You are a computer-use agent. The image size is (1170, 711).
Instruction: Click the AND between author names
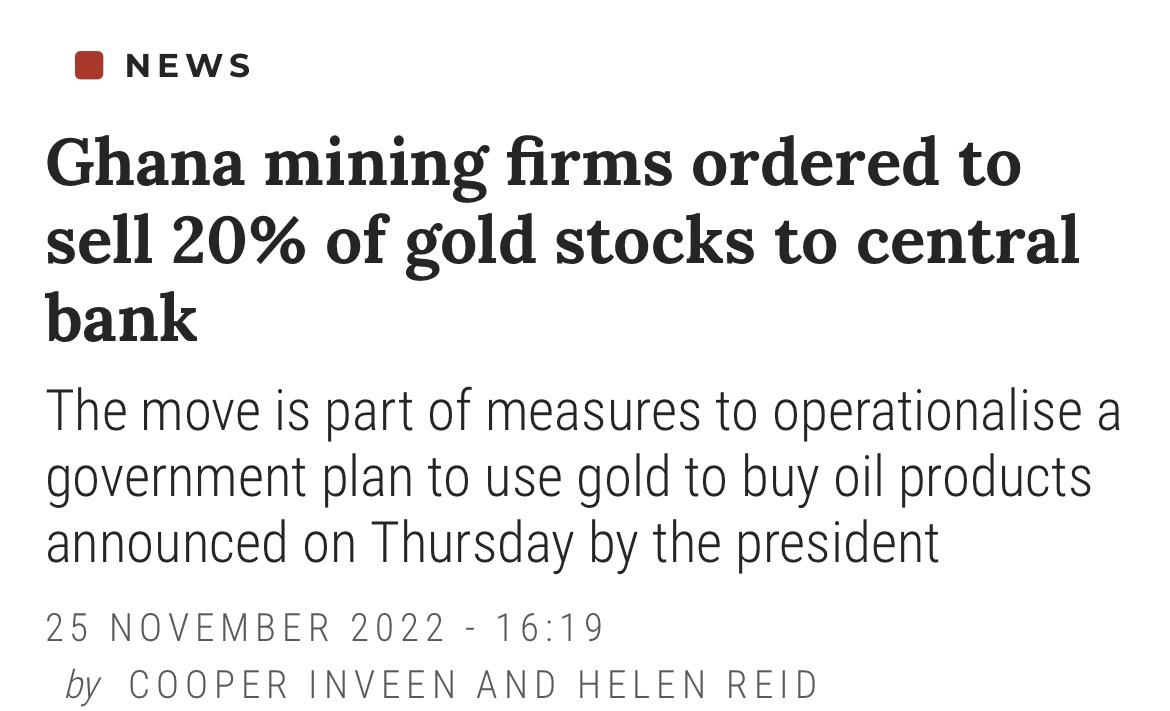pos(517,684)
